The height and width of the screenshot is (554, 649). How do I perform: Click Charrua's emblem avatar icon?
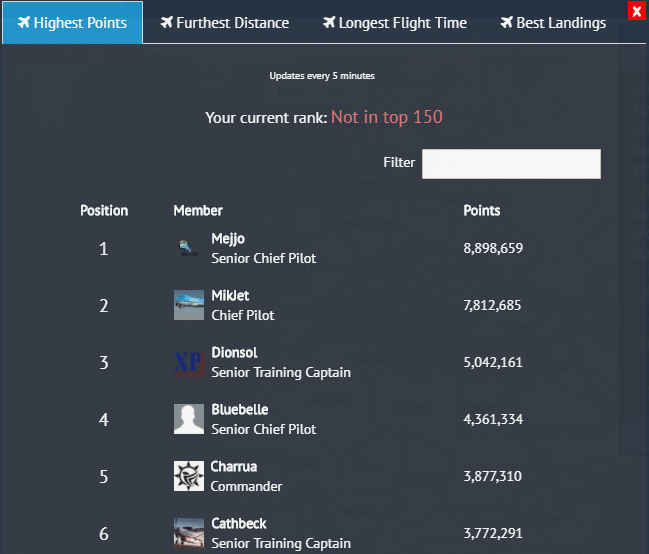(x=189, y=476)
